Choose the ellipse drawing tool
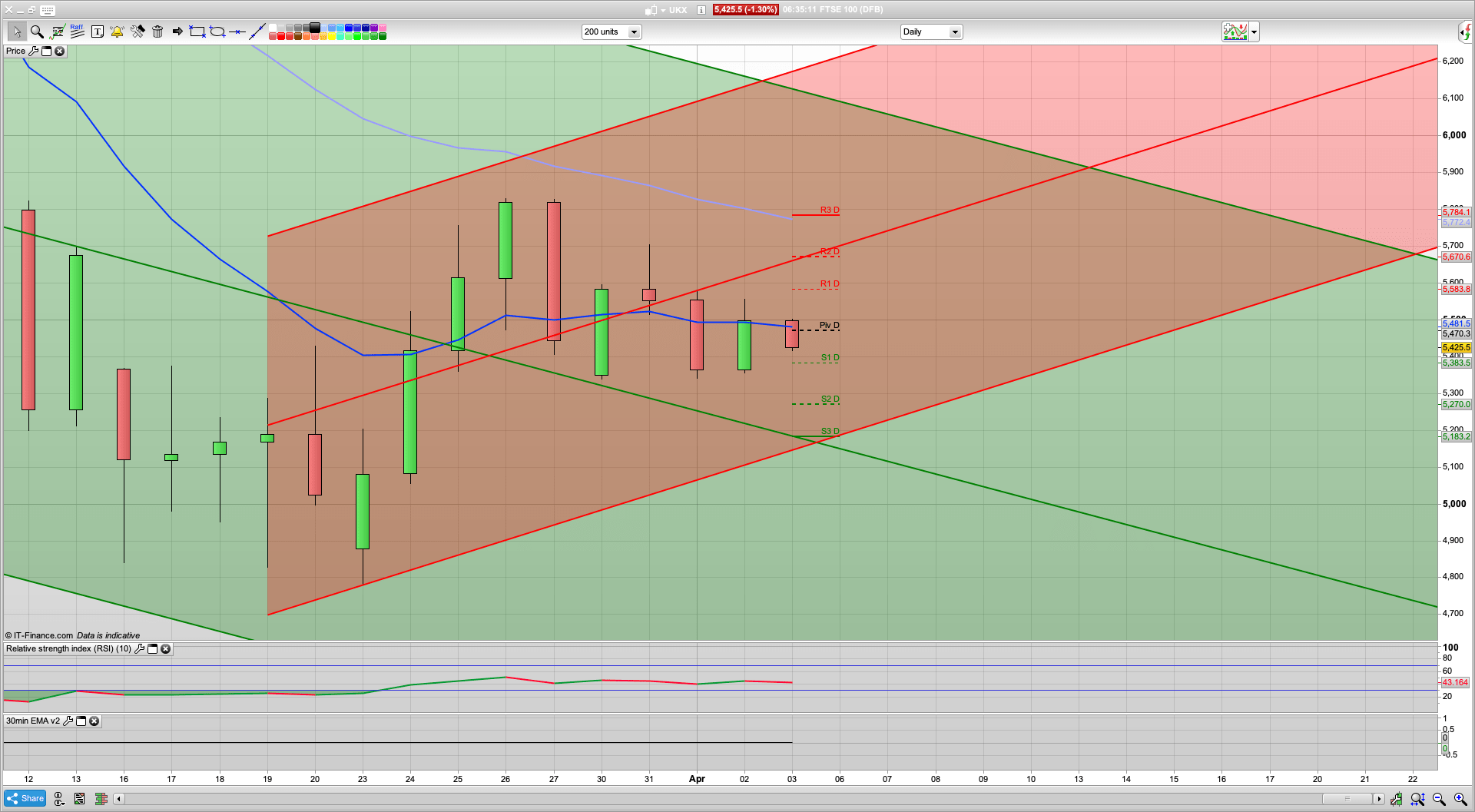This screenshot has height=812, width=1475. pos(217,31)
